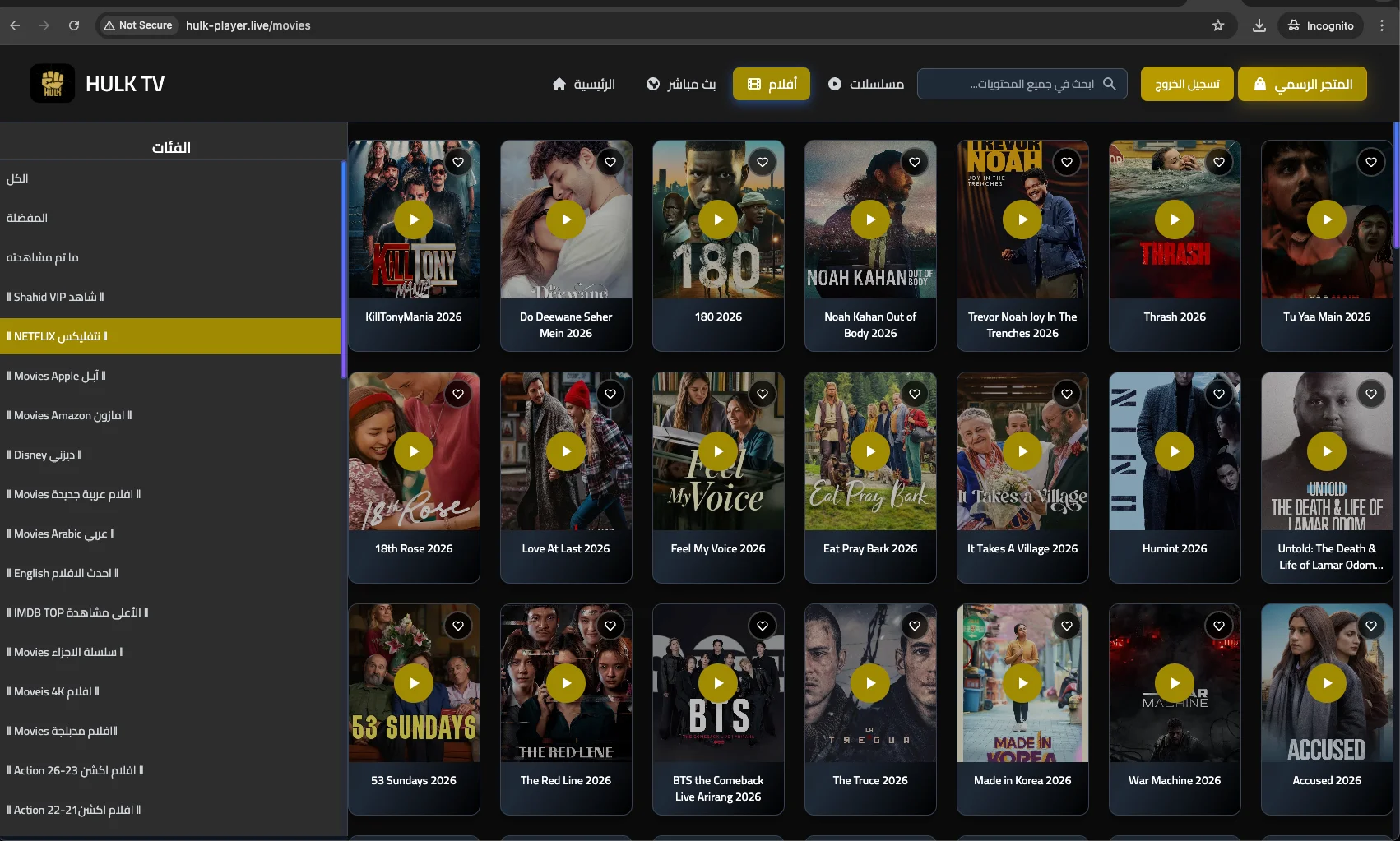This screenshot has height=841, width=1400.
Task: Open the الرئيسية home tab
Action: 584,84
